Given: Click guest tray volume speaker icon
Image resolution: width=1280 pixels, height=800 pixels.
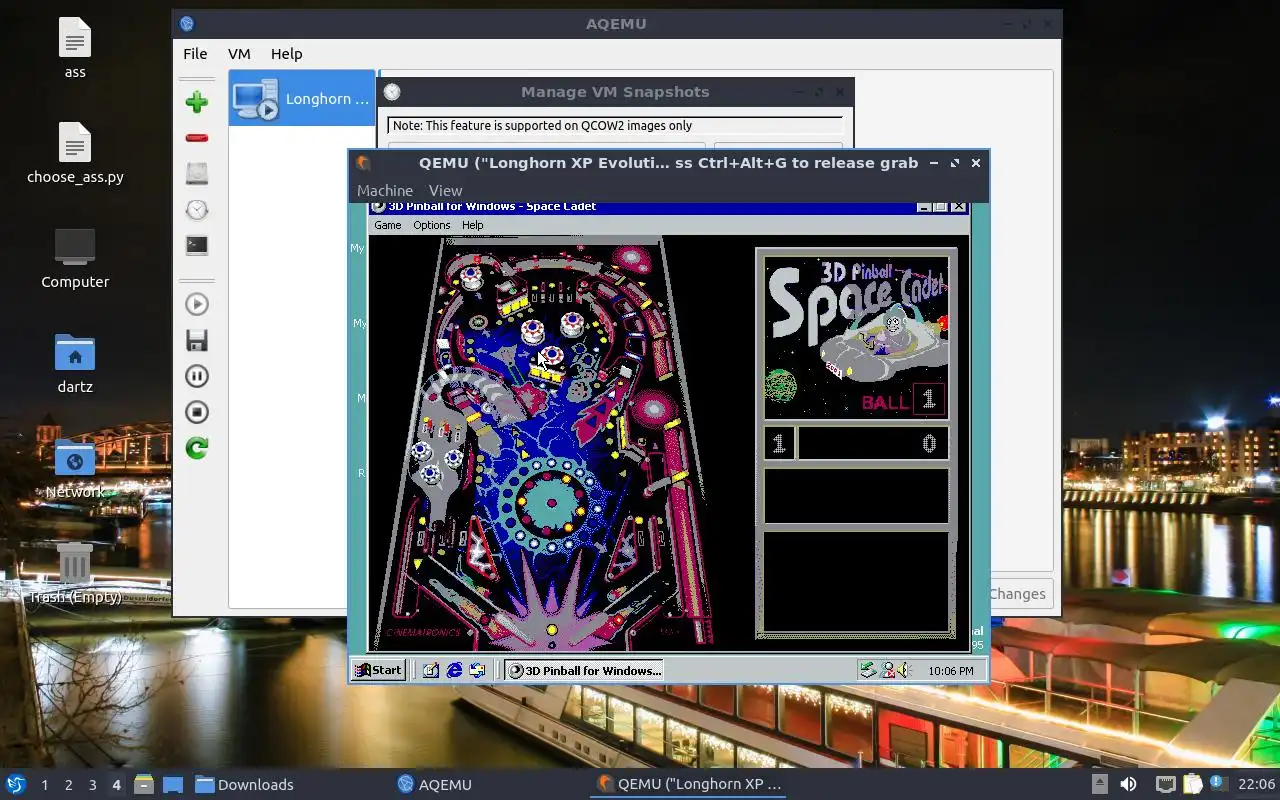Looking at the screenshot, I should pyautogui.click(x=903, y=670).
